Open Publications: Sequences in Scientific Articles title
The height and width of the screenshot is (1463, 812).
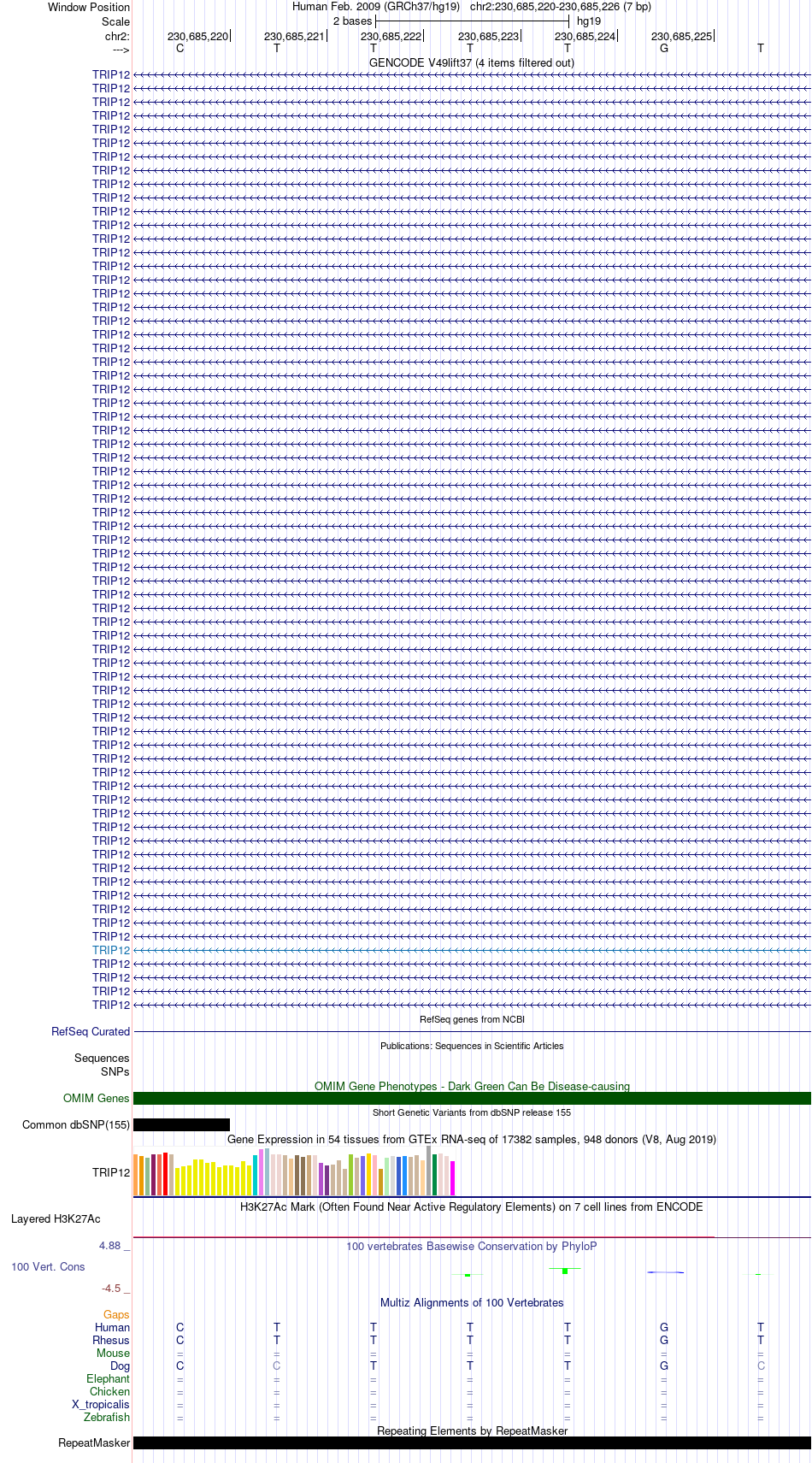[x=472, y=1046]
